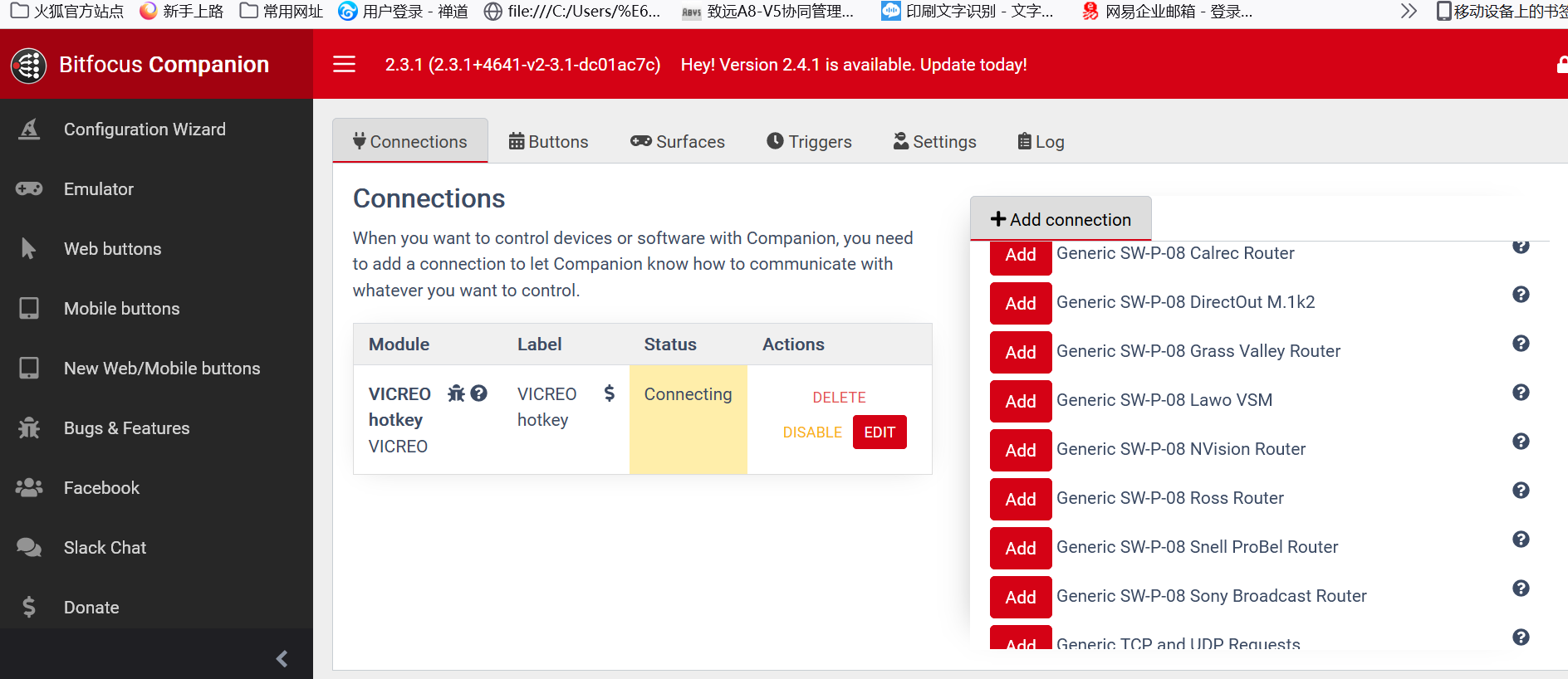
Task: Open help for Ross Router module
Action: pyautogui.click(x=1521, y=491)
